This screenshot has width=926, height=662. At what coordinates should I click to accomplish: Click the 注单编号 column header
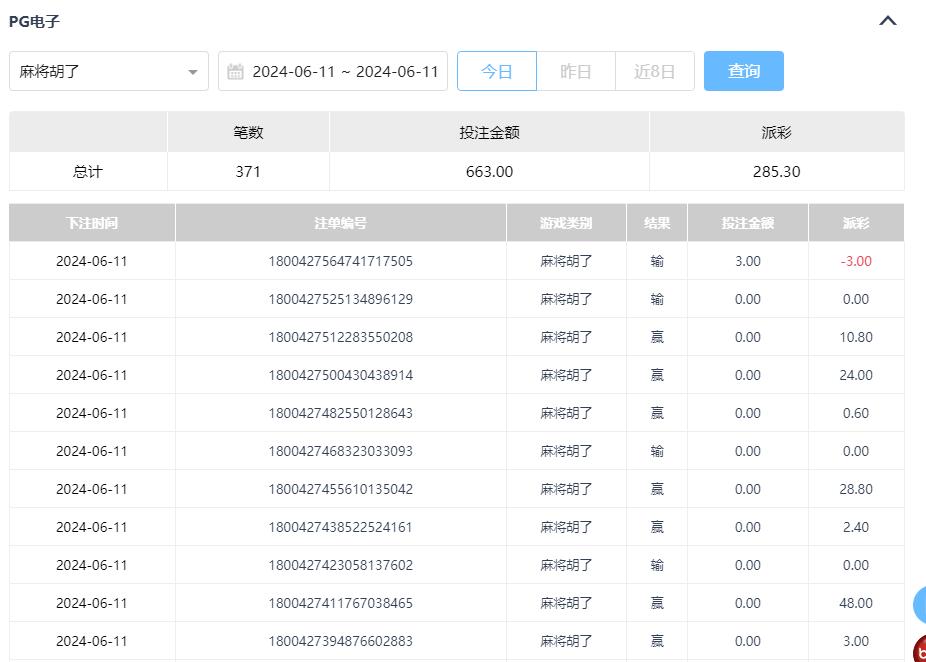click(x=340, y=223)
